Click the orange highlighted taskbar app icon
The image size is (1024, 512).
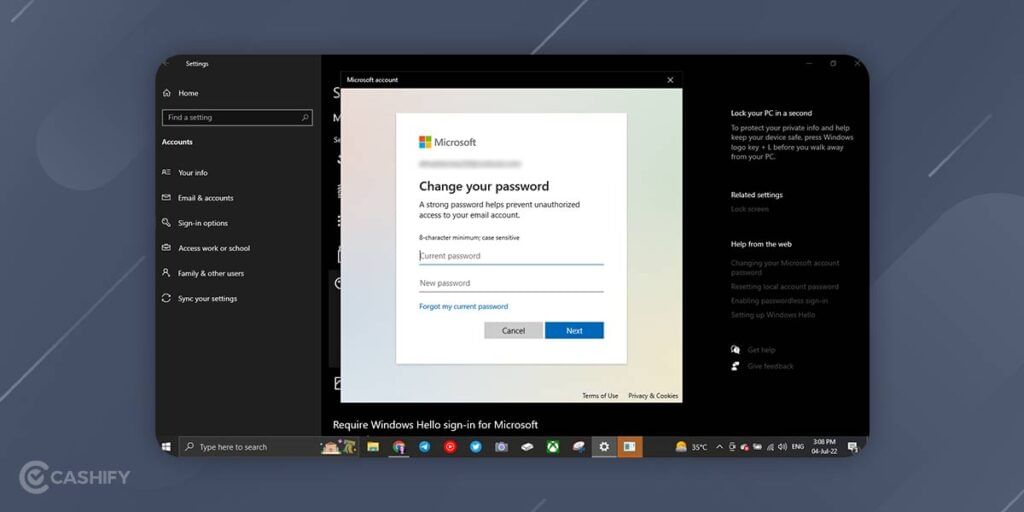coord(630,447)
